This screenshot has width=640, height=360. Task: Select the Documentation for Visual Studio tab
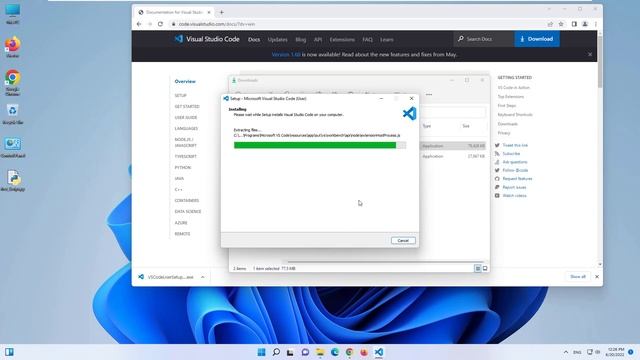(x=174, y=12)
